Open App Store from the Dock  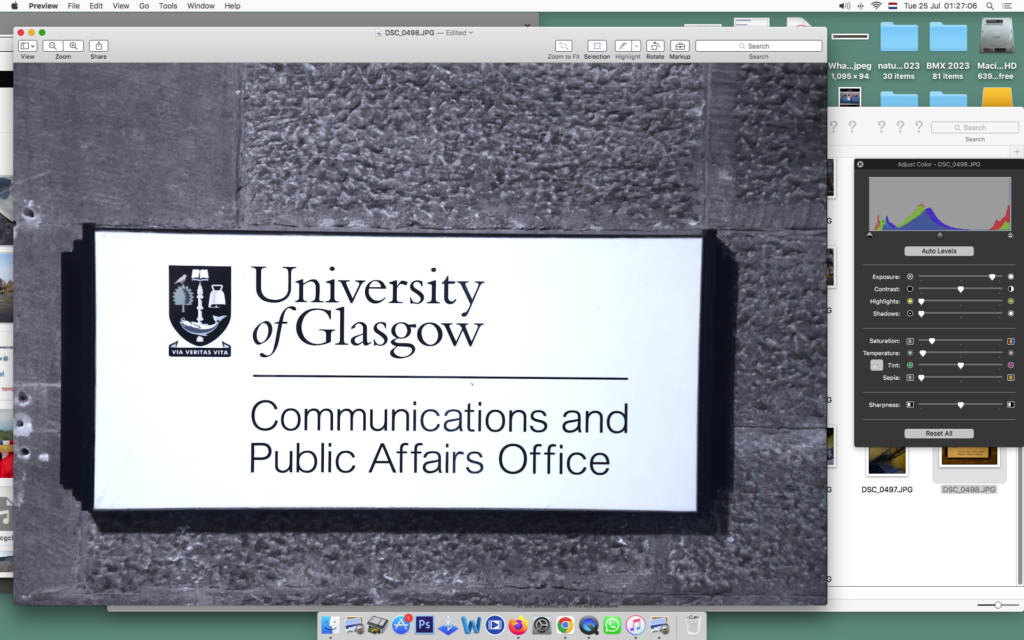(x=401, y=625)
